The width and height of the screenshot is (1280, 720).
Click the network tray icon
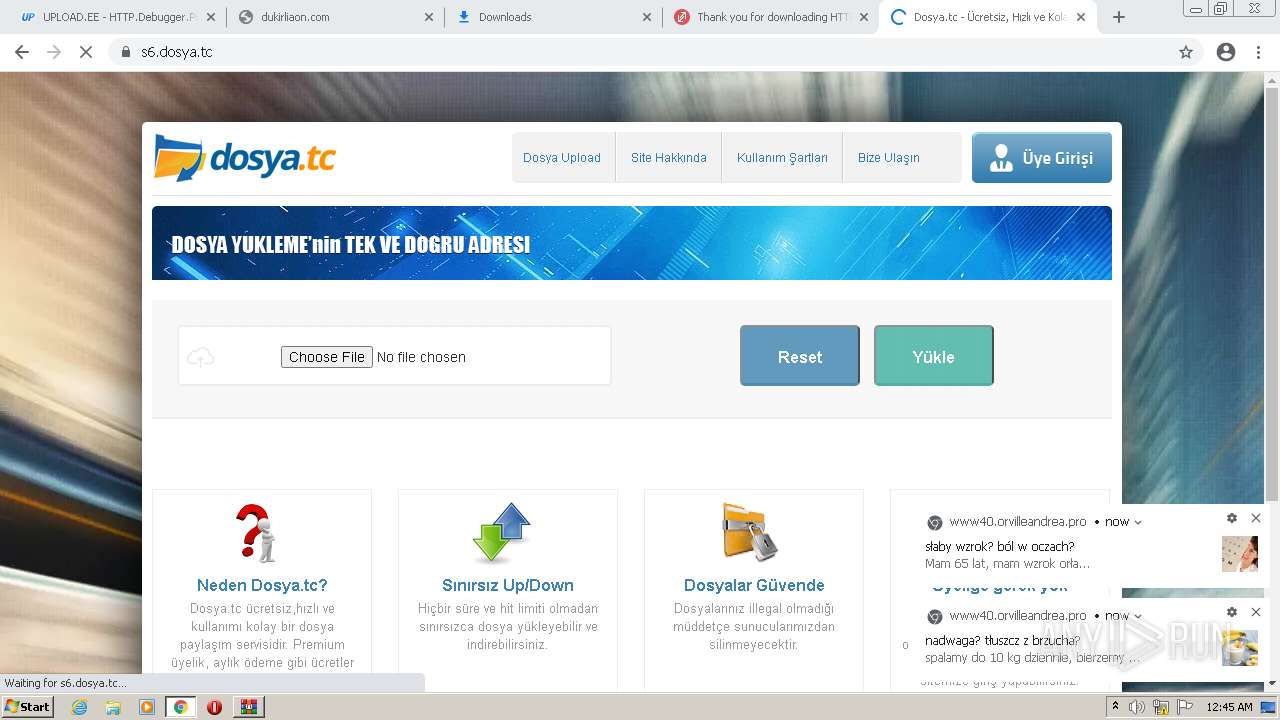[1161, 707]
